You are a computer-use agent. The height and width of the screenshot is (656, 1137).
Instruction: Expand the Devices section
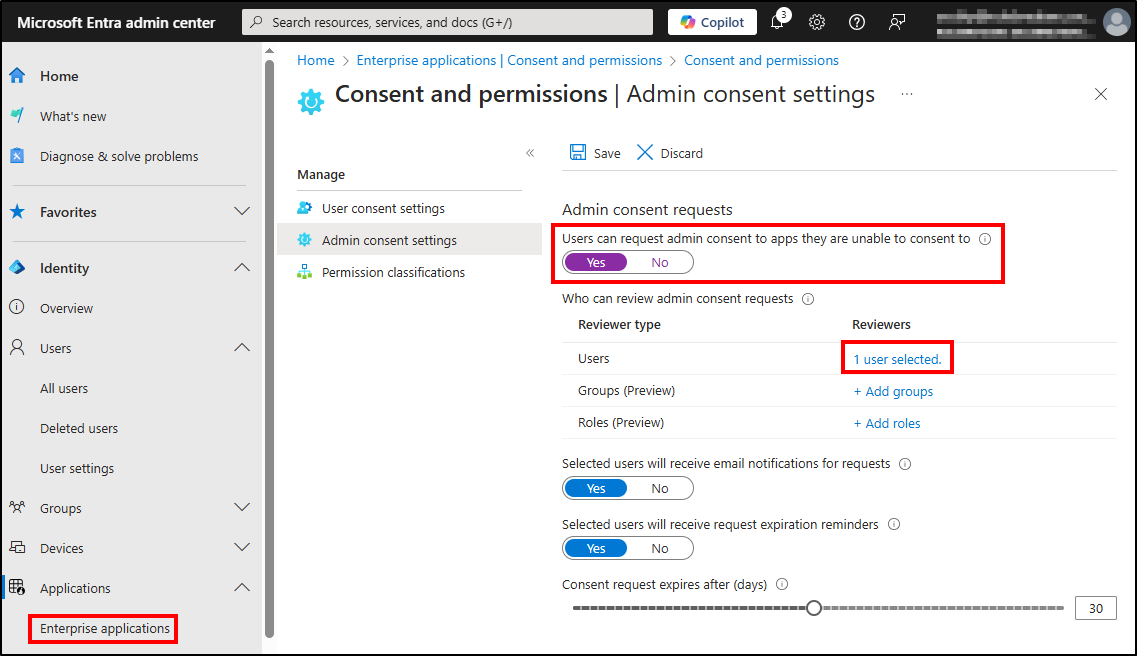click(241, 547)
